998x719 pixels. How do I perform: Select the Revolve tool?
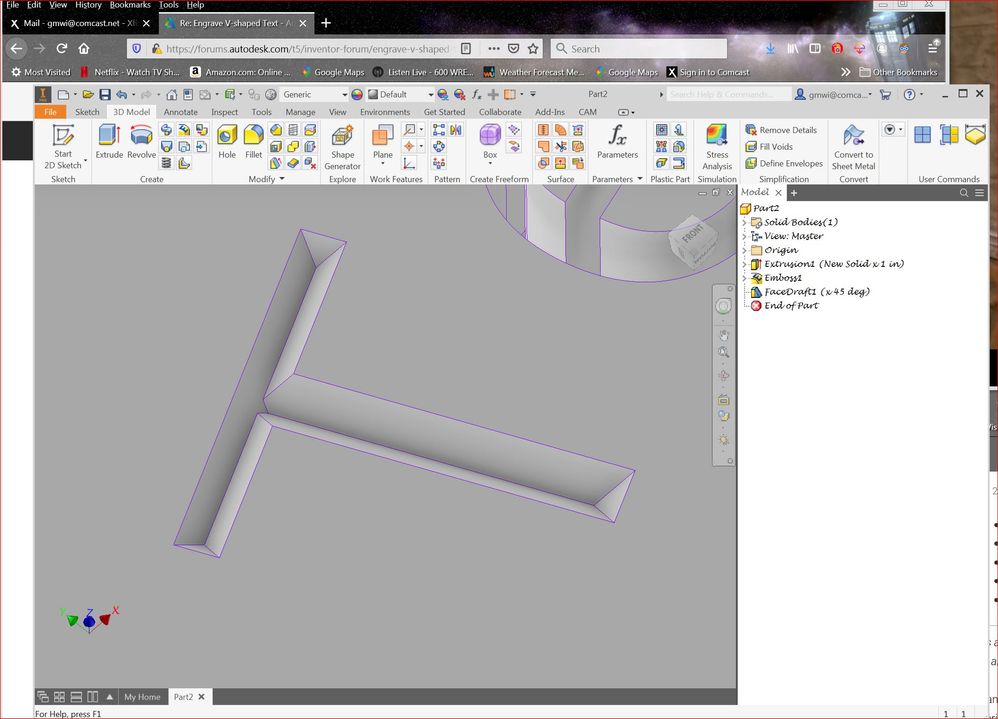tap(141, 141)
